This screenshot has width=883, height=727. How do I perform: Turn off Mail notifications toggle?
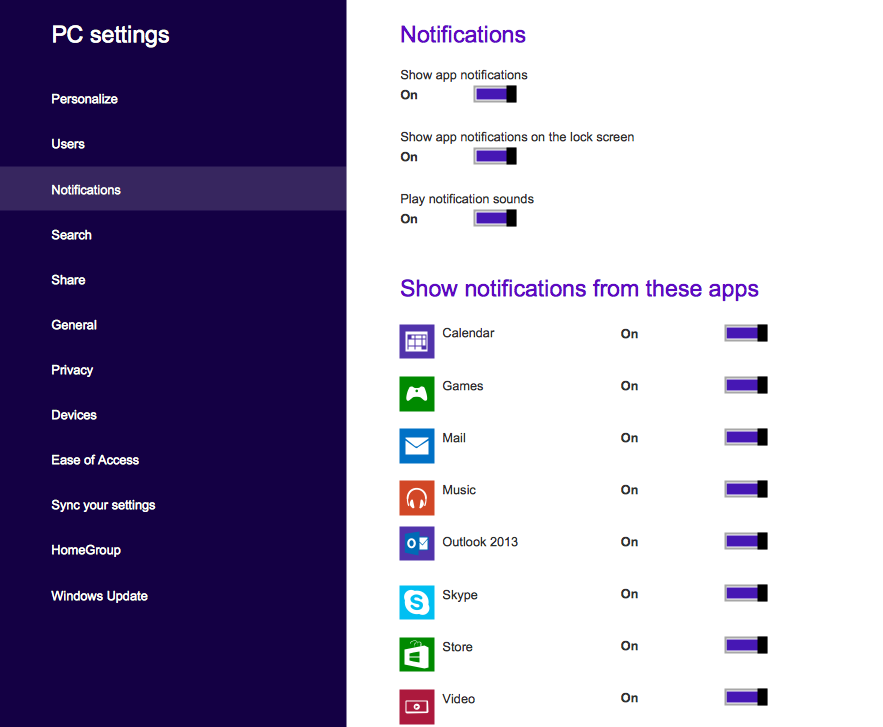pos(746,438)
